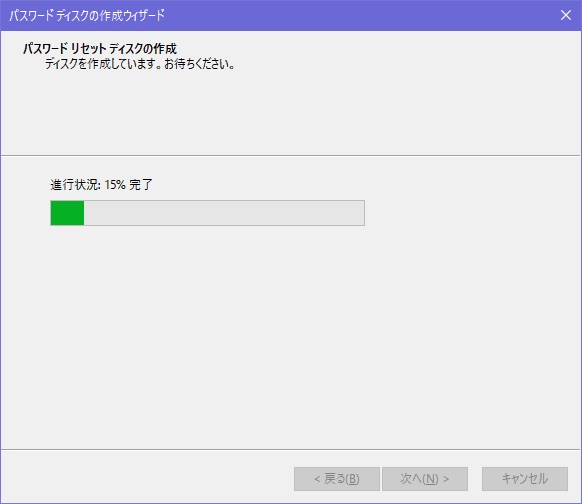The width and height of the screenshot is (582, 504).
Task: Click the left arrow symbol on 戻る button
Action: [317, 479]
